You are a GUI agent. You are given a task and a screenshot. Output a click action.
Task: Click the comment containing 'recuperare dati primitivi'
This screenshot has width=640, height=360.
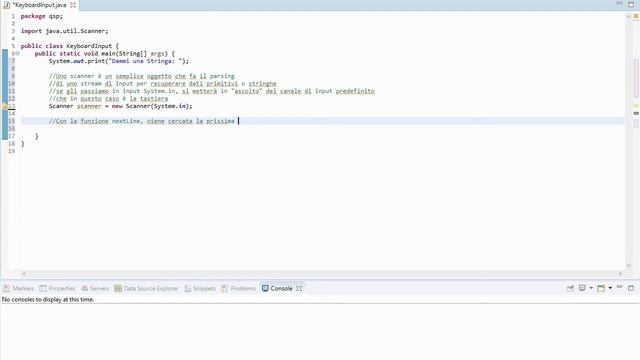pyautogui.click(x=162, y=84)
